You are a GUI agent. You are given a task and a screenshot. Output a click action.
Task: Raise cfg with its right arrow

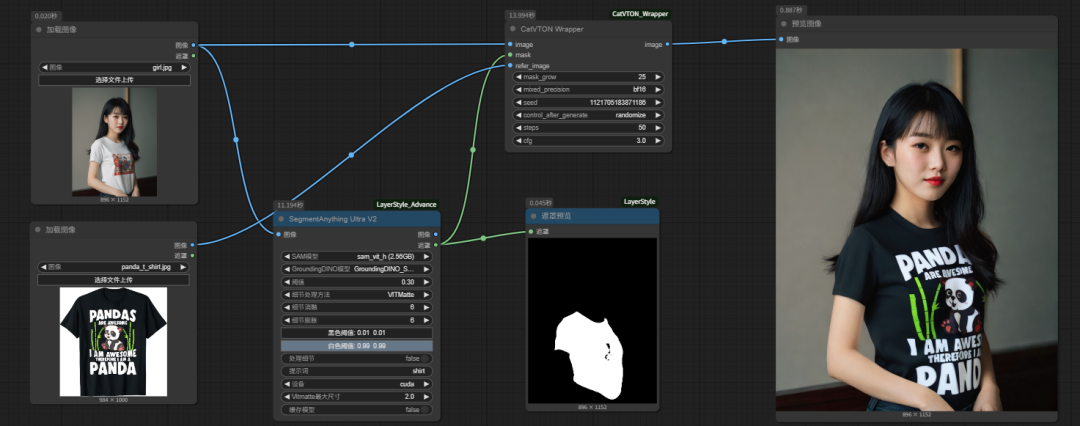pos(658,141)
